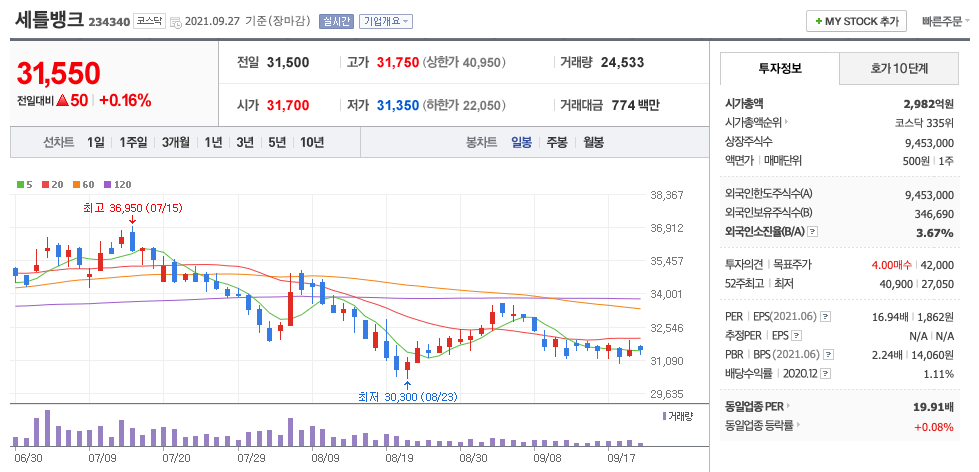Click the help icon beside BPS(2021.06)
The width and height of the screenshot is (979, 472).
pos(829,355)
